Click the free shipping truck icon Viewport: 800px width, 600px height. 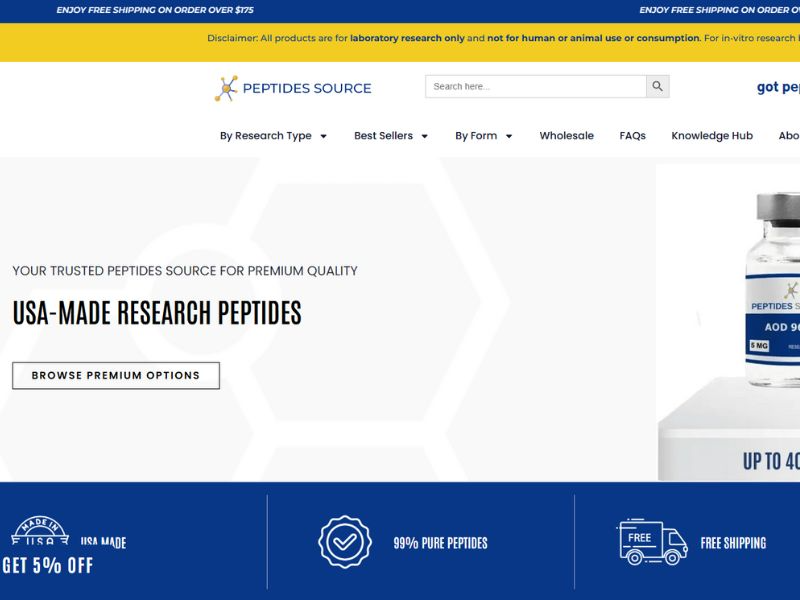652,542
